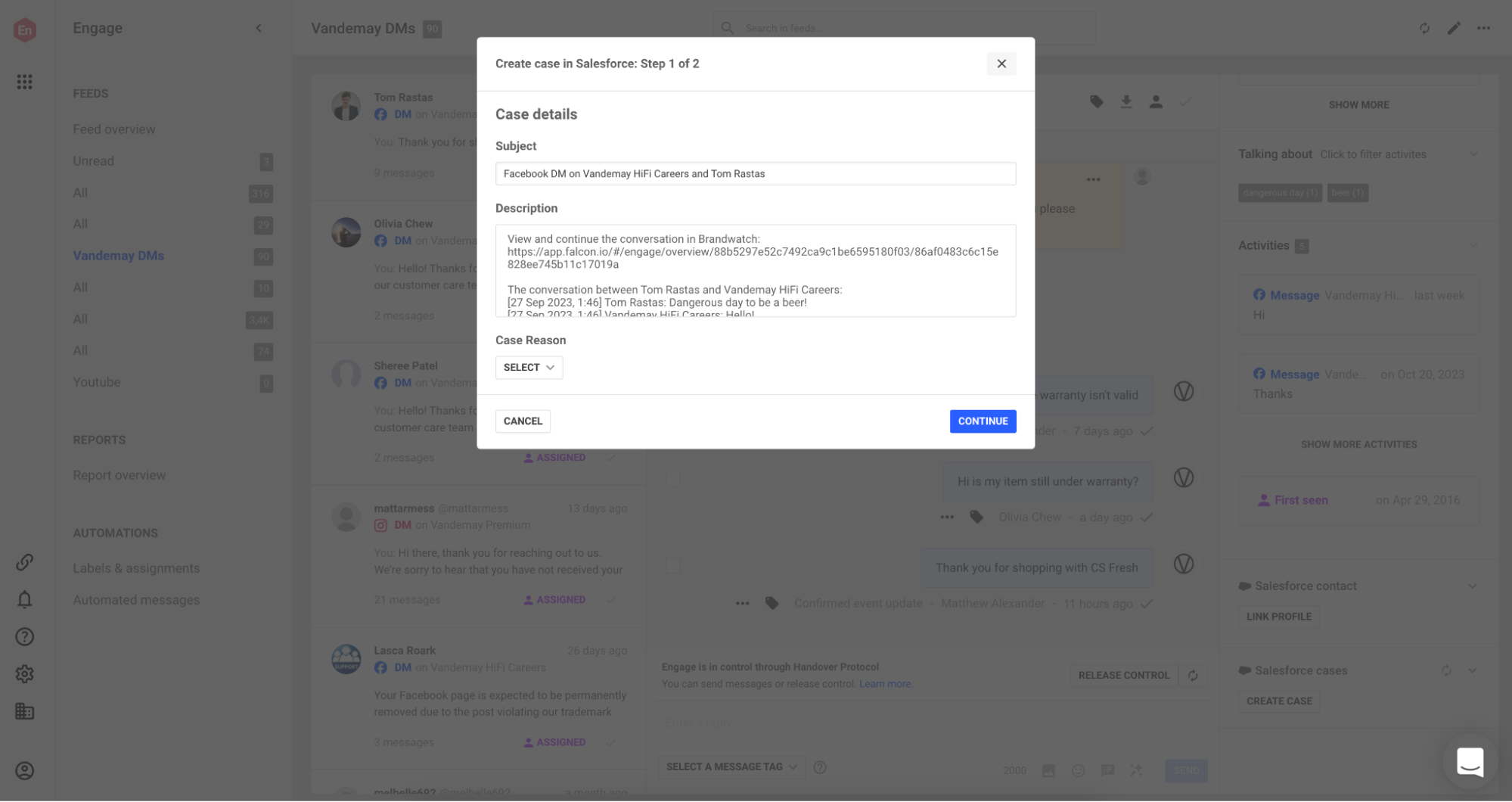Open the apps grid icon in sidebar
The image size is (1512, 802).
pos(24,82)
